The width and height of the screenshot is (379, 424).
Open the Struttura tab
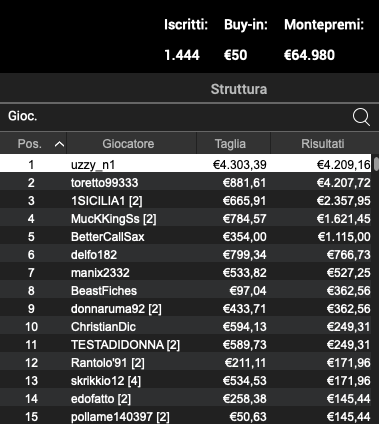click(x=239, y=89)
